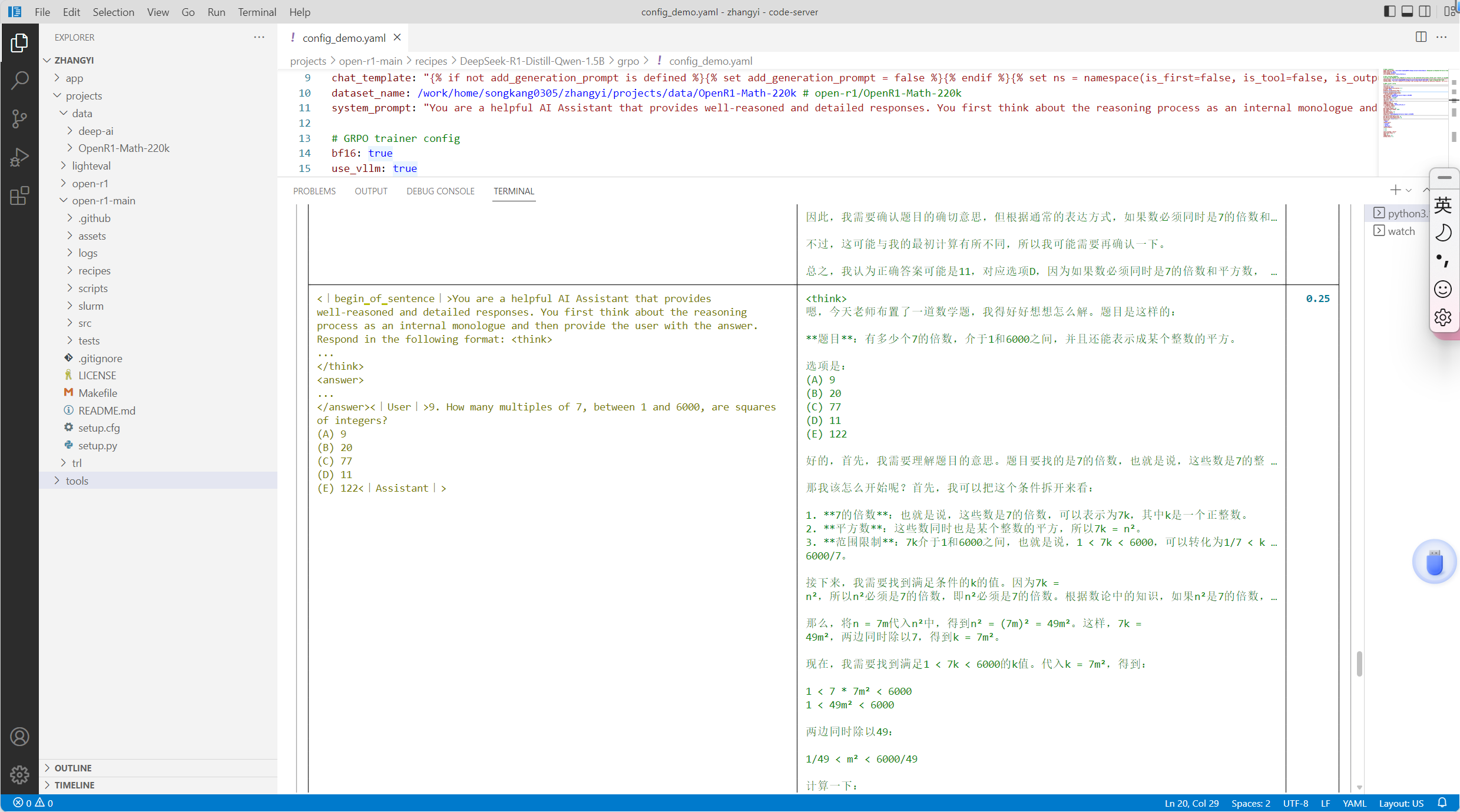Image resolution: width=1460 pixels, height=812 pixels.
Task: Open the Terminal menu
Action: click(257, 12)
